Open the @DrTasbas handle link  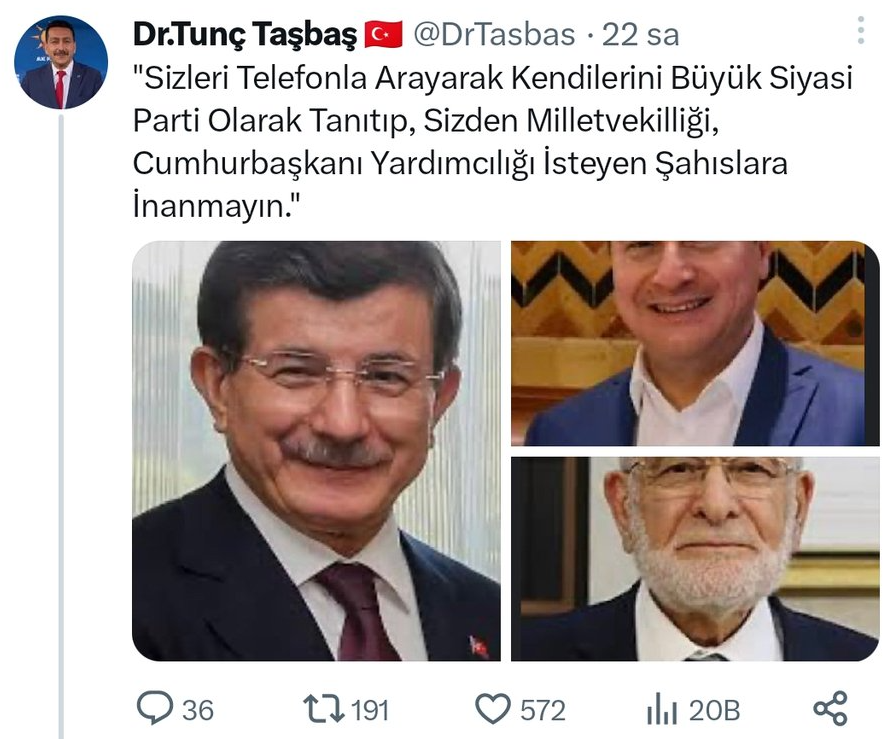tap(494, 34)
